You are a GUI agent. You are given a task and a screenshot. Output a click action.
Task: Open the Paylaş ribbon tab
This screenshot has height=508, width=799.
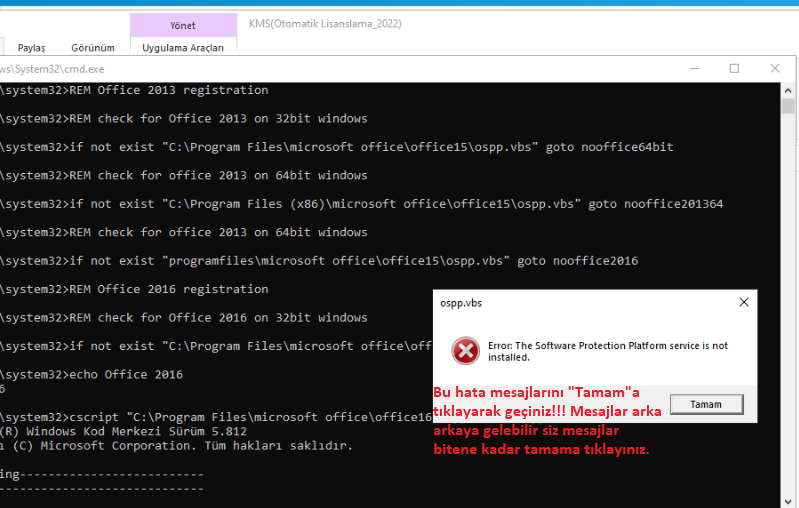(32, 47)
